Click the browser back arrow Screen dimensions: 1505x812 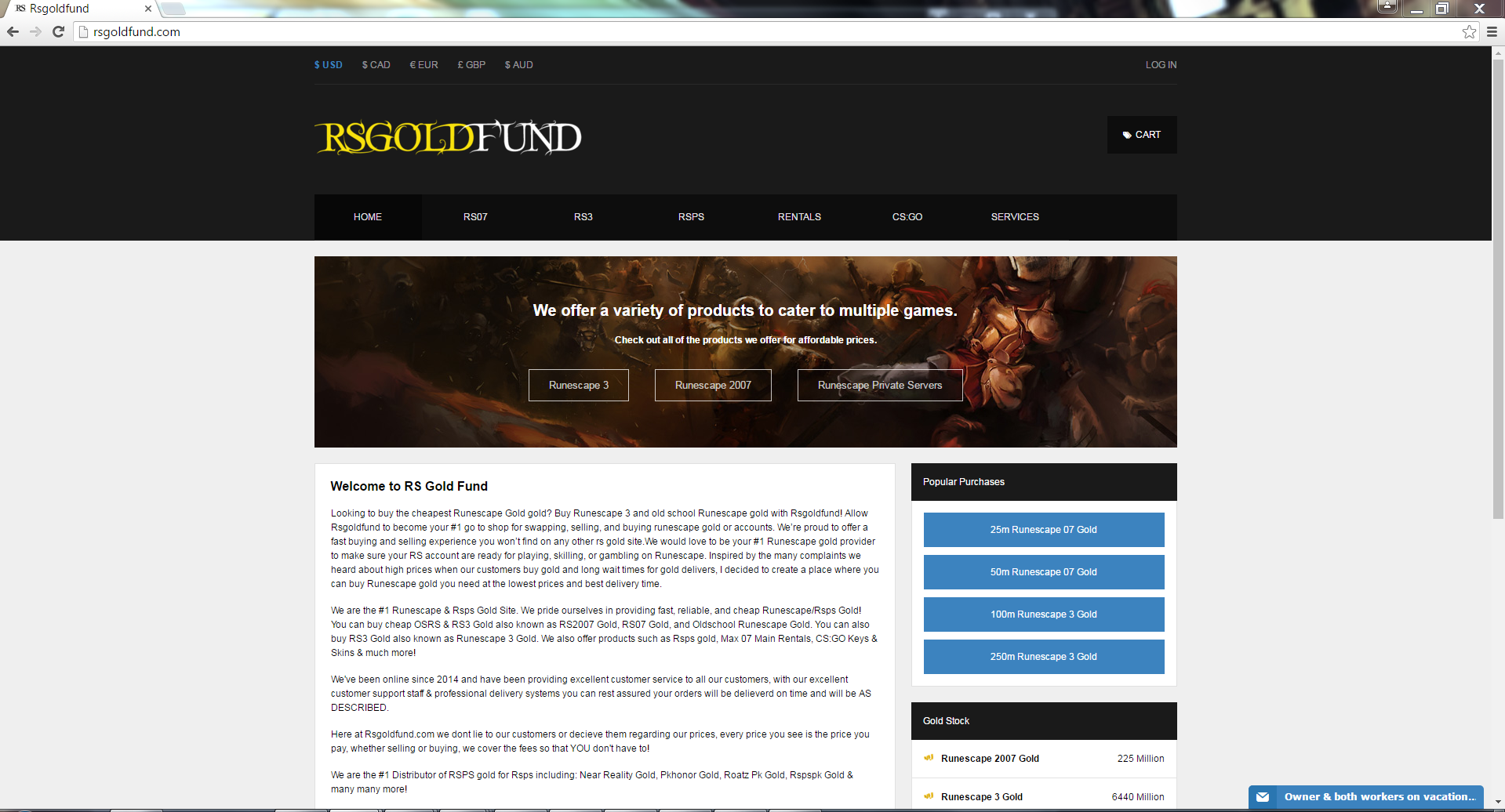coord(13,31)
